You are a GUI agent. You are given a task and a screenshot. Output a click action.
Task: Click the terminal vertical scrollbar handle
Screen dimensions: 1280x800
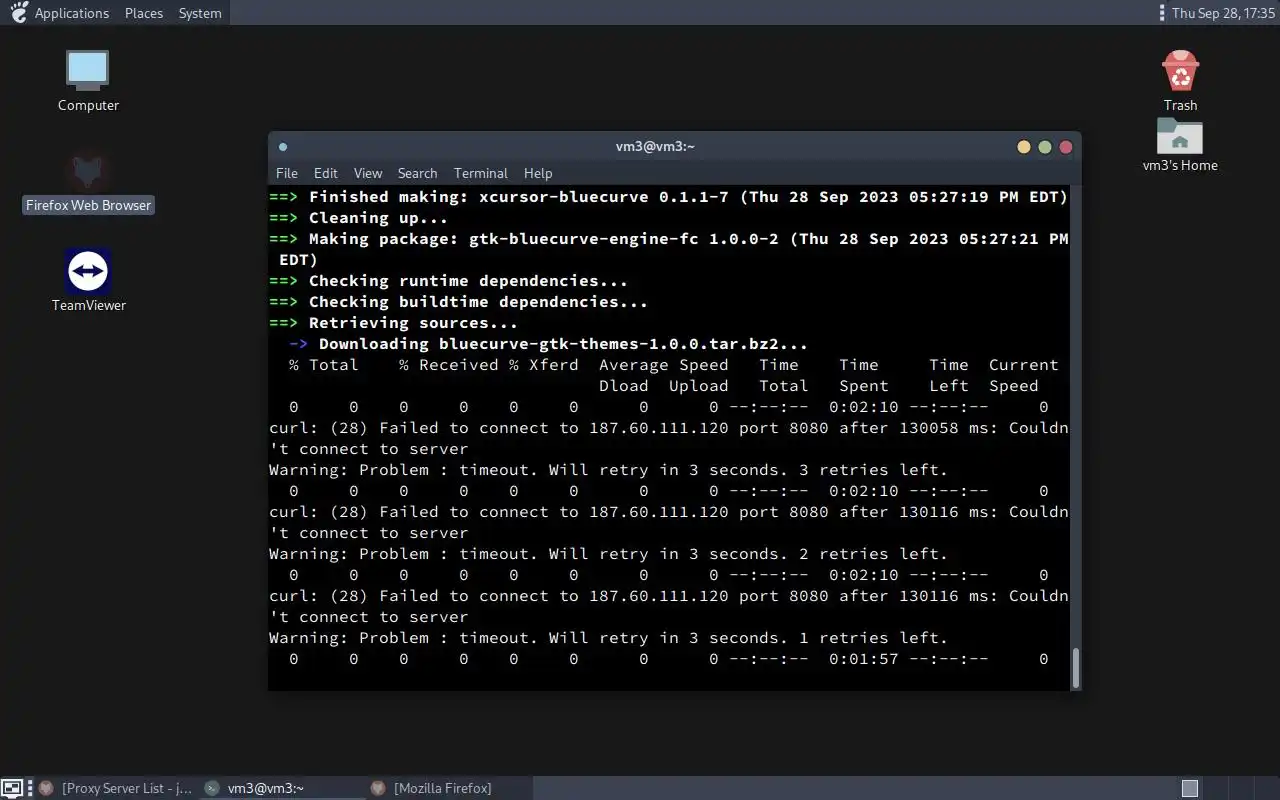coord(1076,668)
